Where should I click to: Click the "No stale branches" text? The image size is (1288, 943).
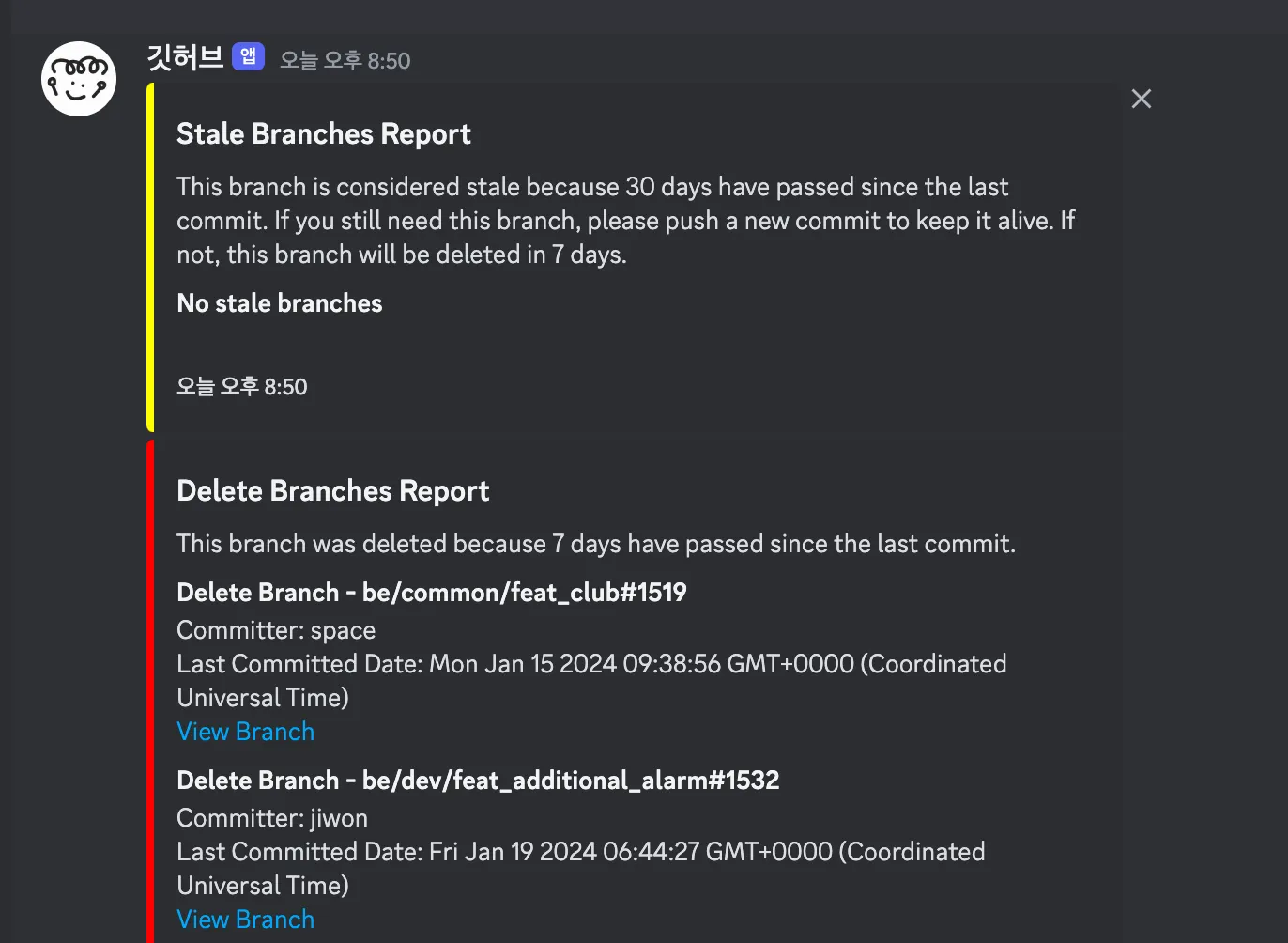tap(280, 303)
